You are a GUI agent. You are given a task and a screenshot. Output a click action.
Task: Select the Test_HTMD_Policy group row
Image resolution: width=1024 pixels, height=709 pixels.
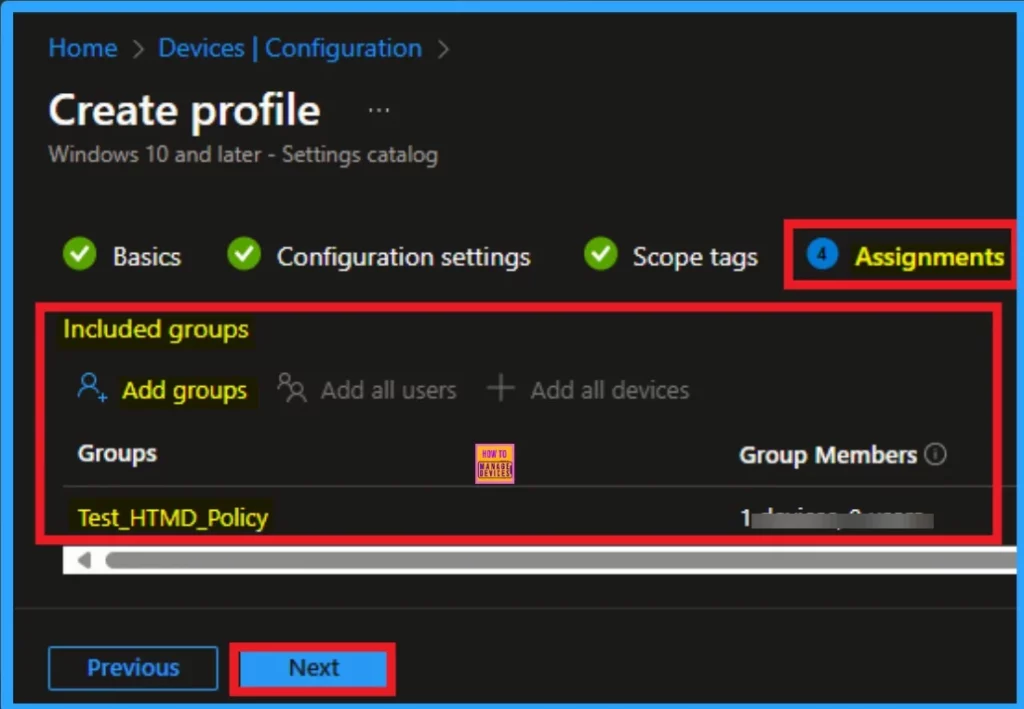pos(172,518)
